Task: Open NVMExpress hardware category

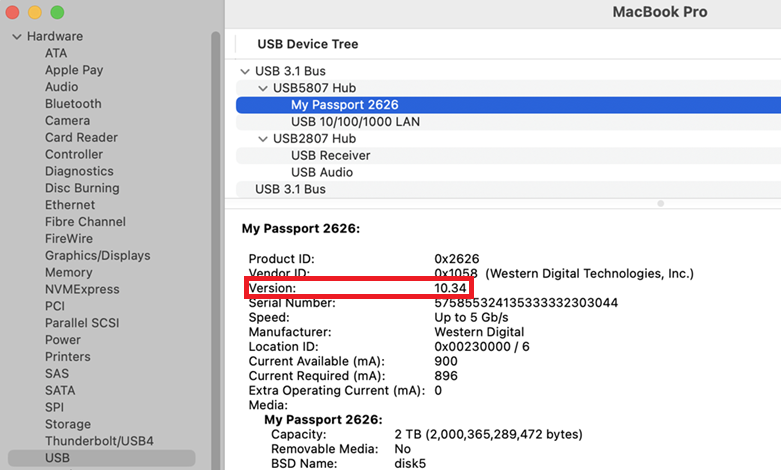Action: click(x=82, y=289)
